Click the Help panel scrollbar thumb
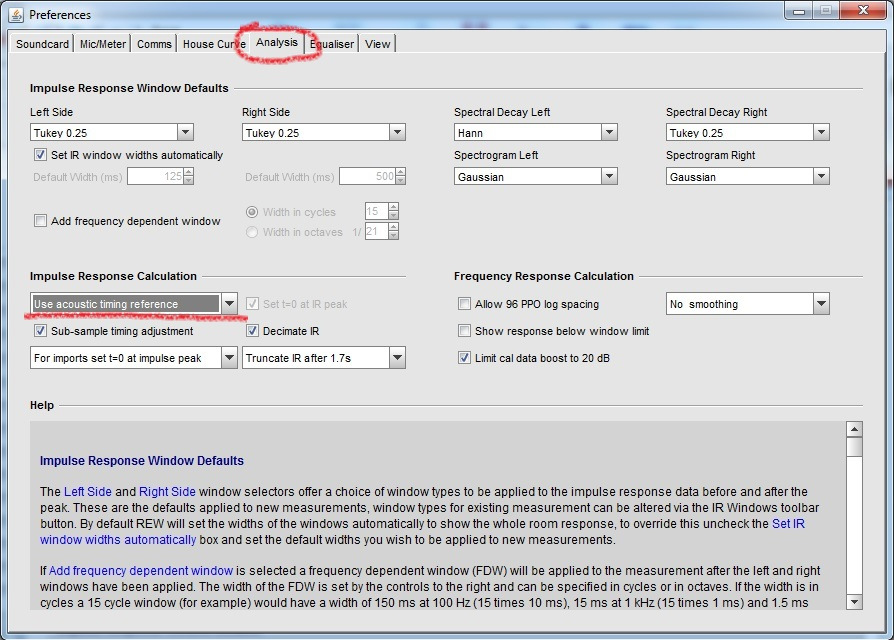Image resolution: width=895 pixels, height=640 pixels. (x=854, y=447)
